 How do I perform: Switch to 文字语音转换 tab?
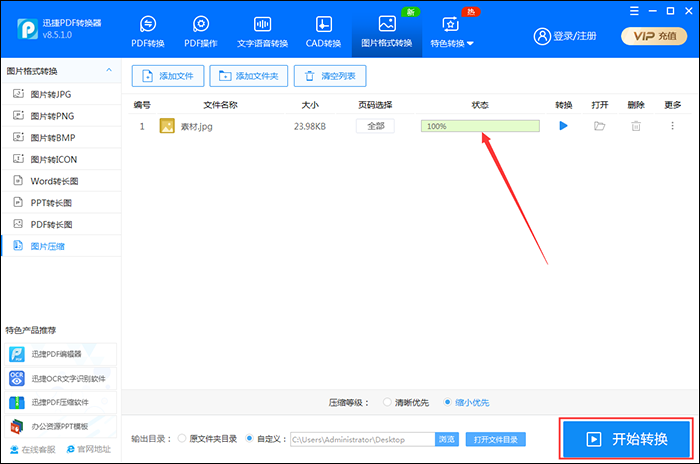point(262,32)
